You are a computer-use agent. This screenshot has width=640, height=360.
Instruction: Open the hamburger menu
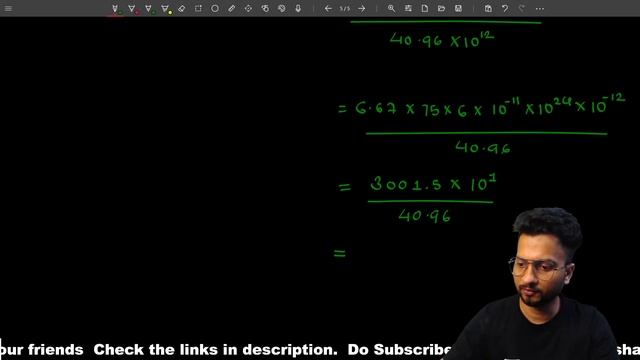tap(8, 8)
